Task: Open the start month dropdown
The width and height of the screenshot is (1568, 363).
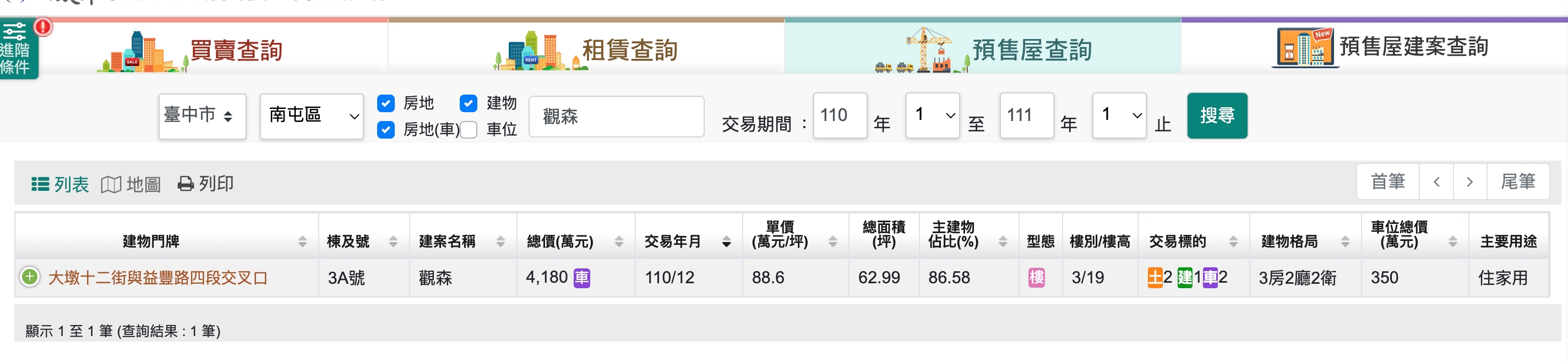Action: [932, 115]
